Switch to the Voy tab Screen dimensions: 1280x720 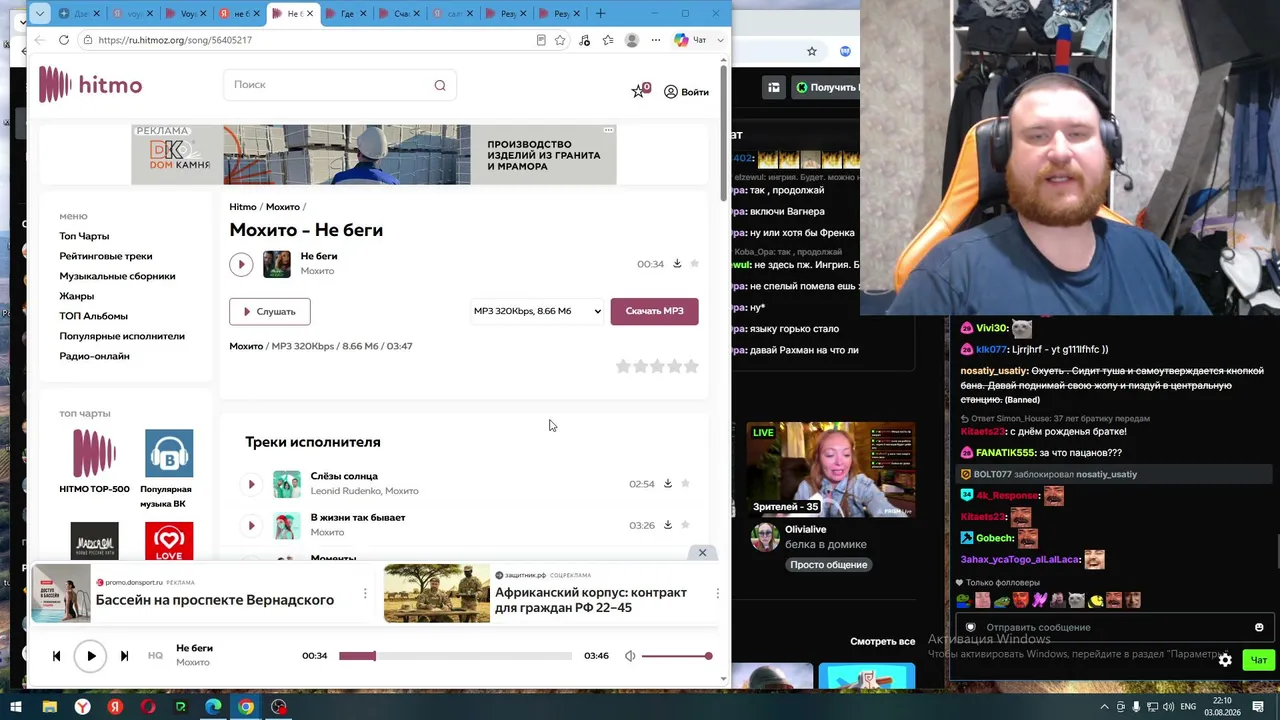click(185, 14)
